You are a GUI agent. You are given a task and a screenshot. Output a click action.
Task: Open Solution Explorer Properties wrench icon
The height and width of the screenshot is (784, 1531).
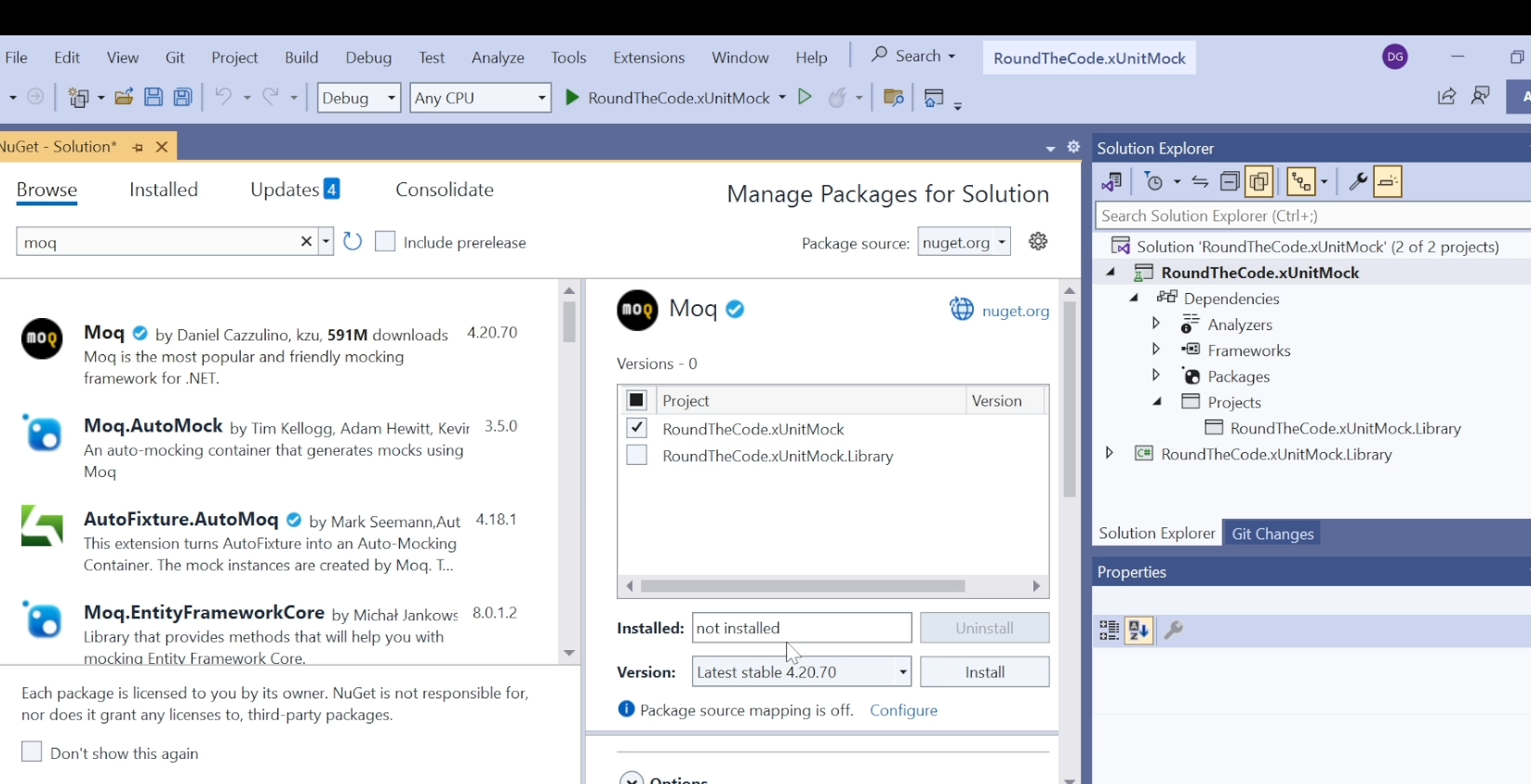[1358, 182]
